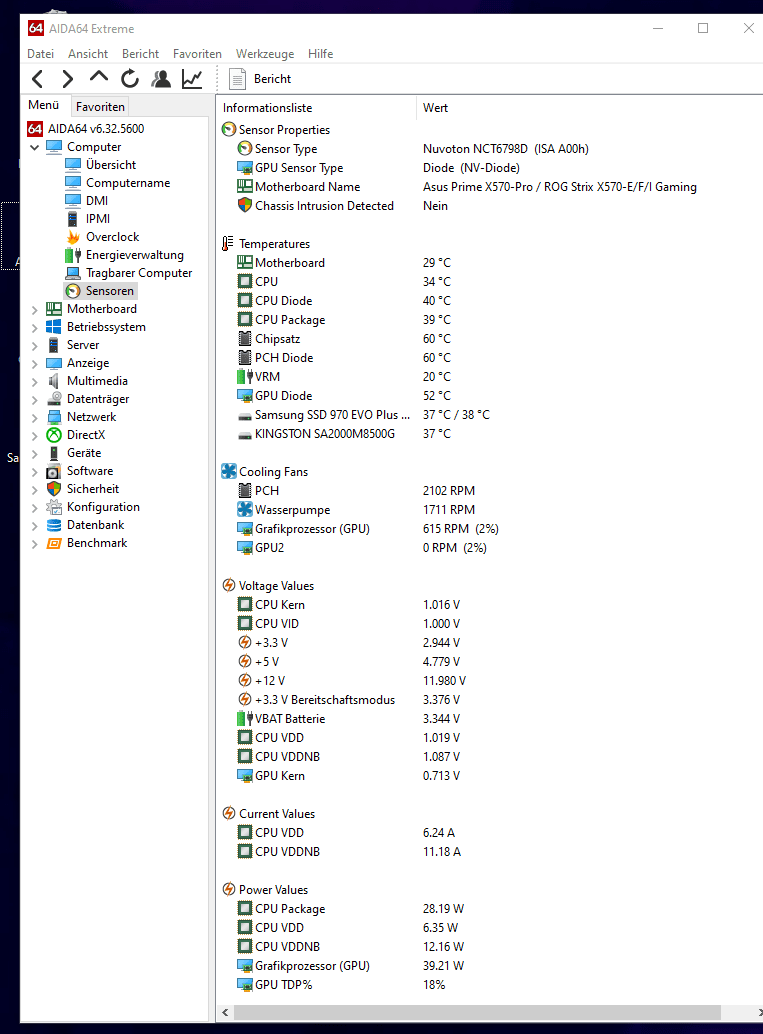Switch to the Menü tab
Image resolution: width=763 pixels, height=1034 pixels.
pyautogui.click(x=44, y=105)
